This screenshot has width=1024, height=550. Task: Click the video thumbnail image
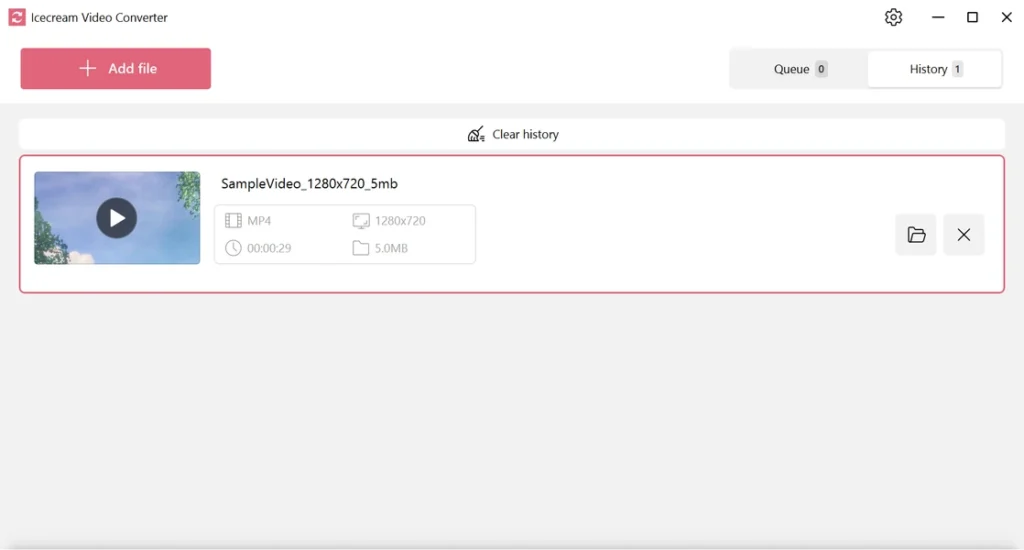pyautogui.click(x=117, y=218)
